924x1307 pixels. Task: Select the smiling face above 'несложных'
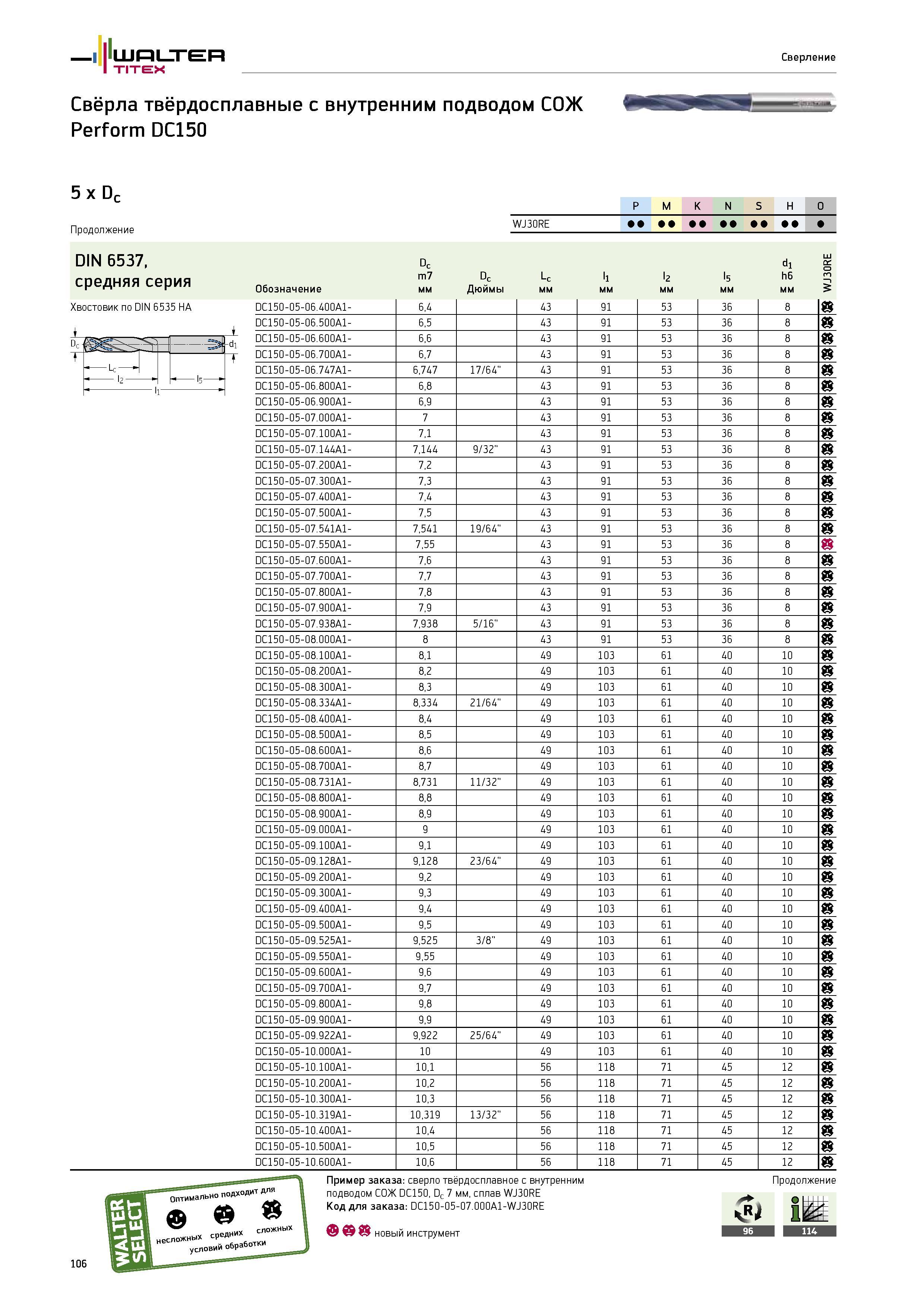(176, 1219)
